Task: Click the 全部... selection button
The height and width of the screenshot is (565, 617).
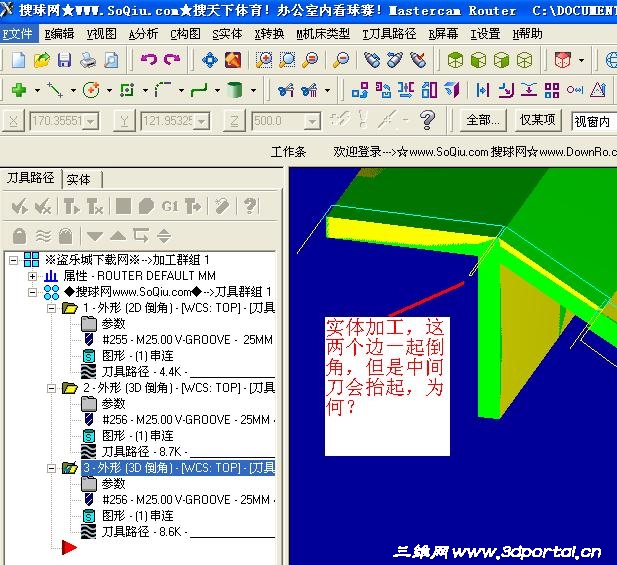Action: coord(482,120)
